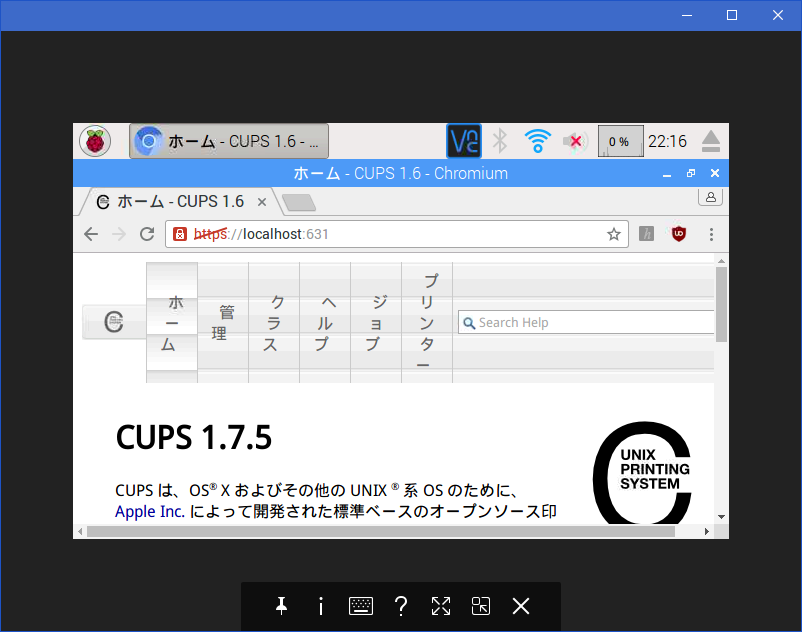802x632 pixels.
Task: Pin the VNC viewer toolbar
Action: (x=281, y=606)
